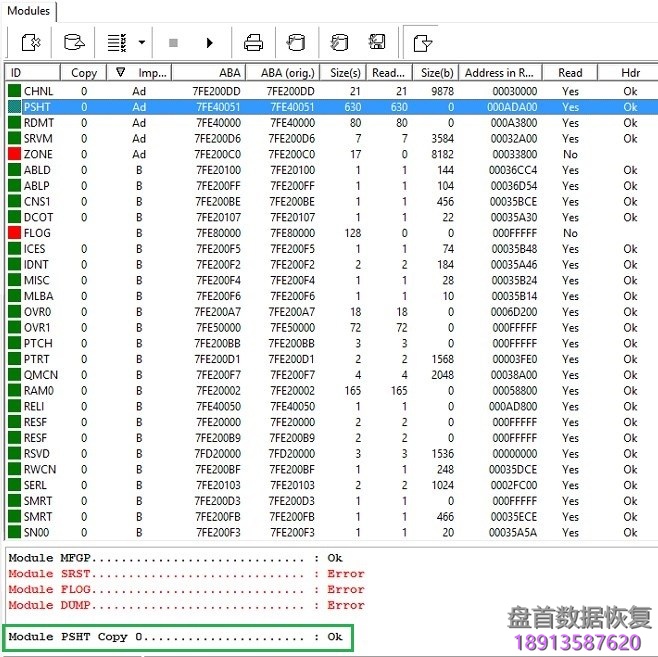Click the database read-back arrow icon
The width and height of the screenshot is (658, 657).
coord(296,42)
